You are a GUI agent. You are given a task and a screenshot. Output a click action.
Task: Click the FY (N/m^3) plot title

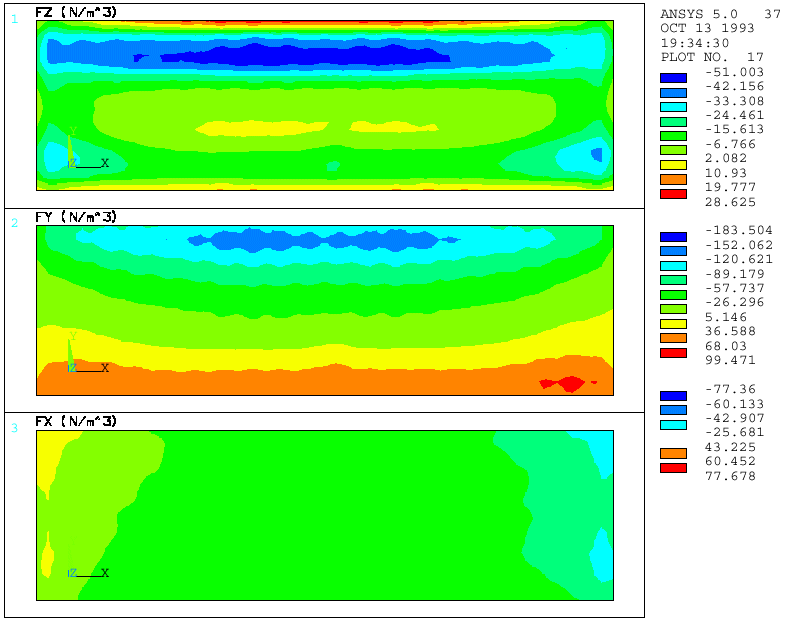(x=76, y=217)
